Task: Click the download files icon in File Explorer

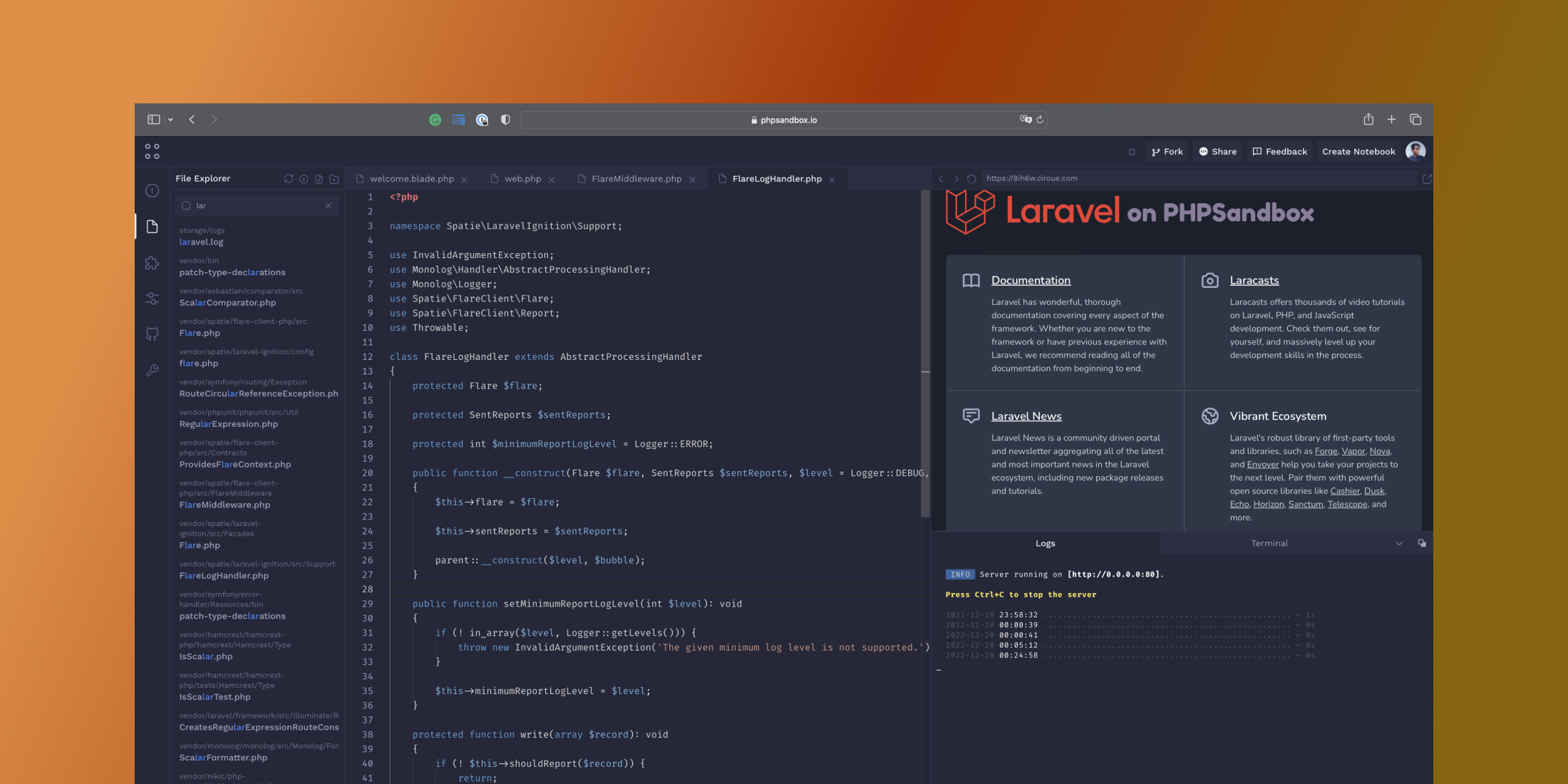Action: click(x=304, y=179)
